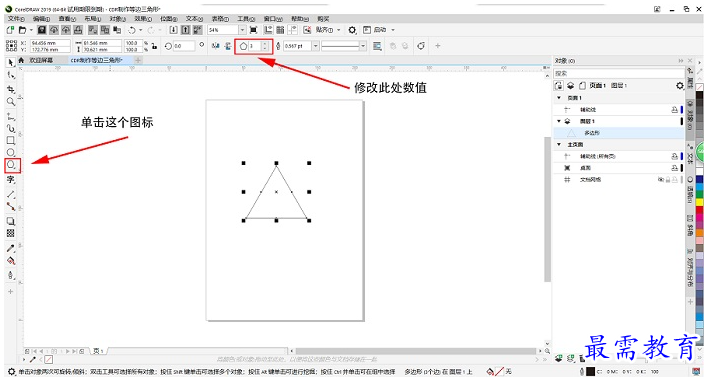Click the plus to customize the toolbox
Viewport: 706px width, 379px height.
point(11,291)
